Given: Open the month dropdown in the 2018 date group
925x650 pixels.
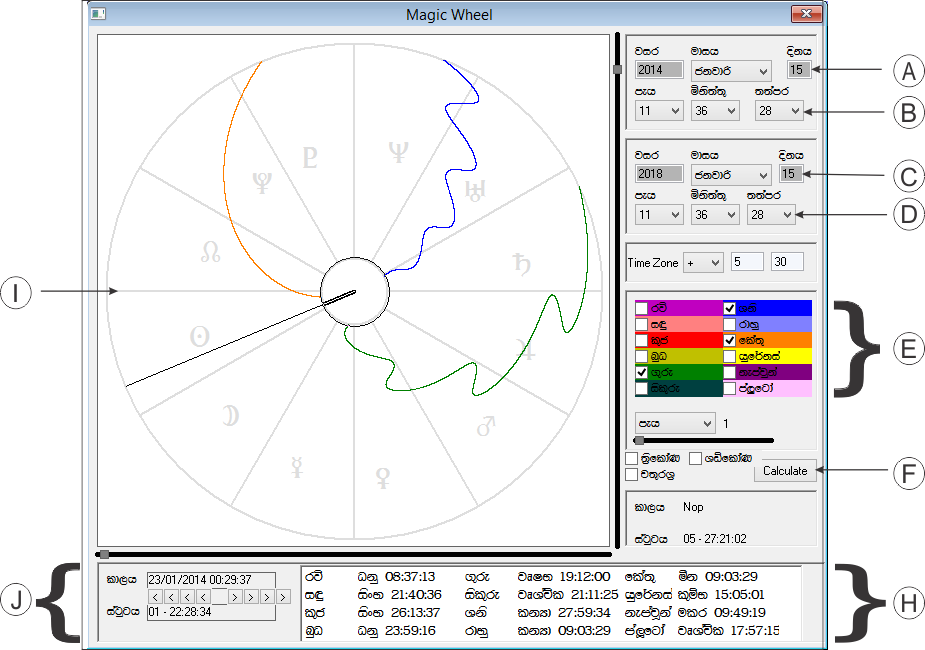Looking at the screenshot, I should pos(732,175).
